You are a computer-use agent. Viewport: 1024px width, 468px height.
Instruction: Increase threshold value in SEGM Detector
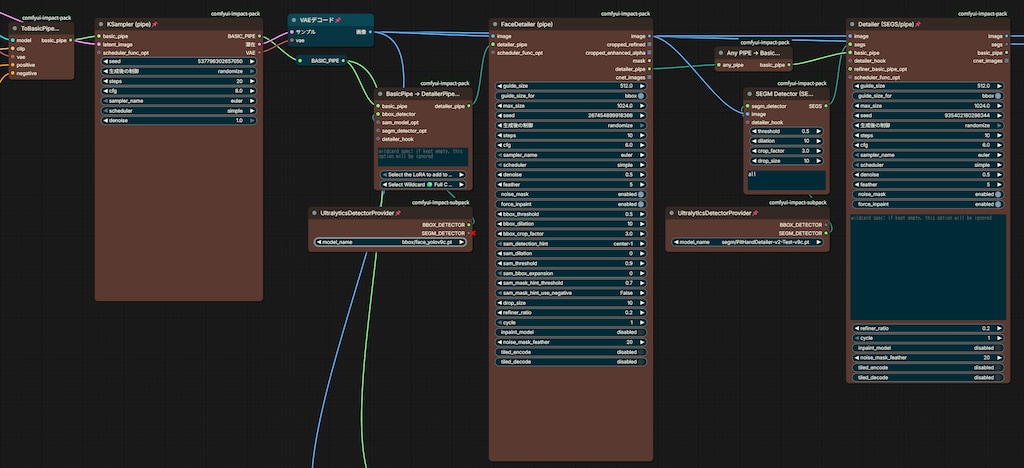tap(819, 131)
